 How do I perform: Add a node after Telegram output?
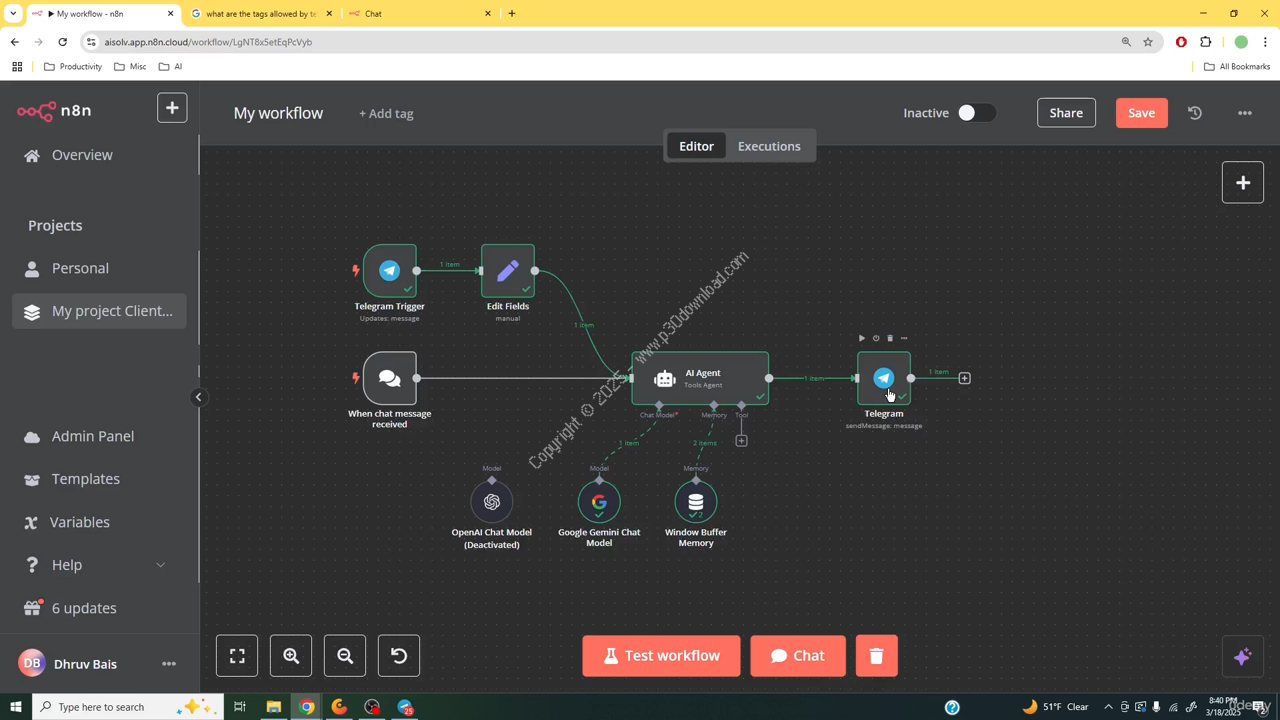964,378
